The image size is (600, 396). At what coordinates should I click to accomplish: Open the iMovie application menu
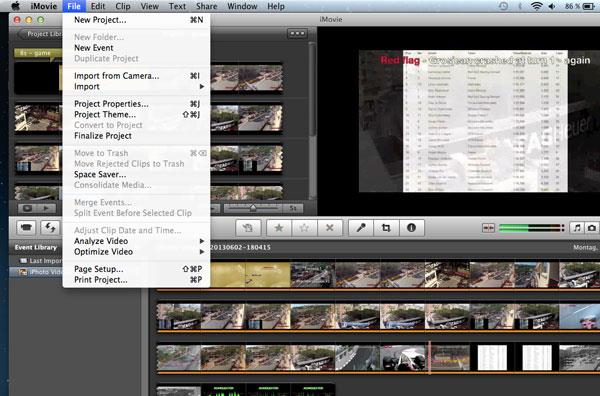pyautogui.click(x=43, y=6)
